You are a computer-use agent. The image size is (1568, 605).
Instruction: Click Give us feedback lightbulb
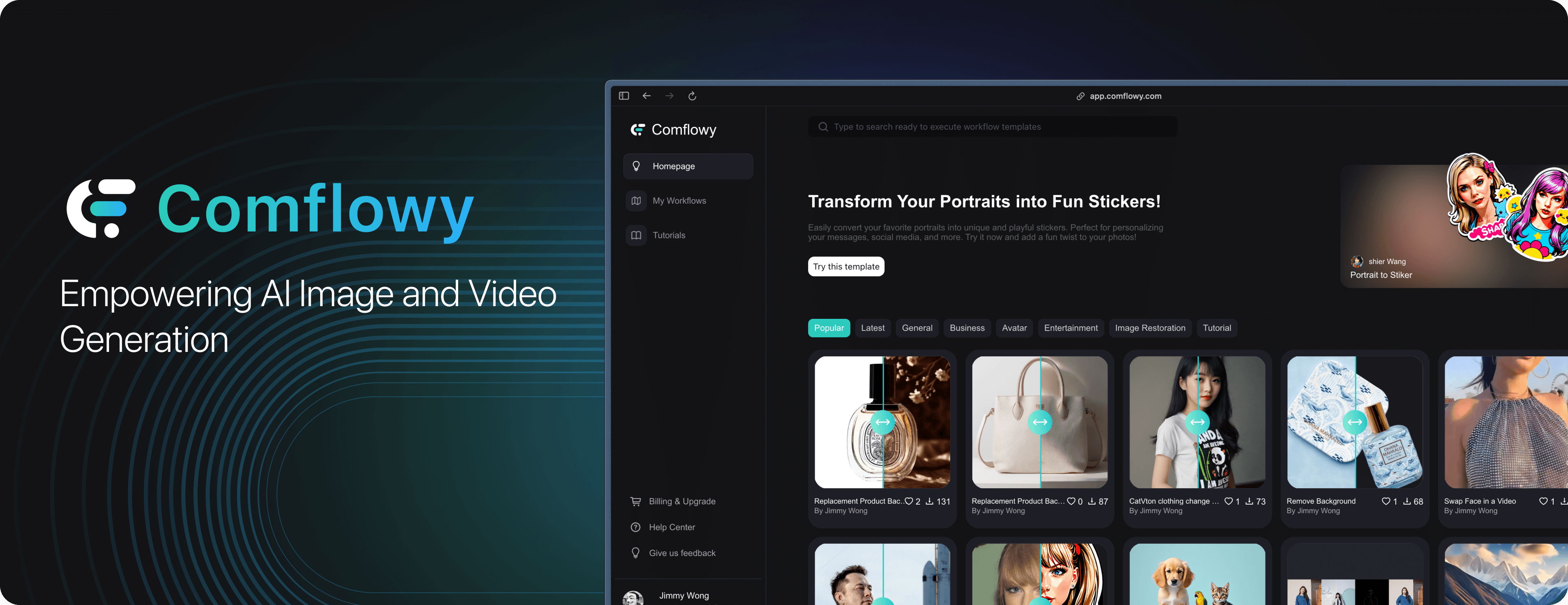coord(635,553)
